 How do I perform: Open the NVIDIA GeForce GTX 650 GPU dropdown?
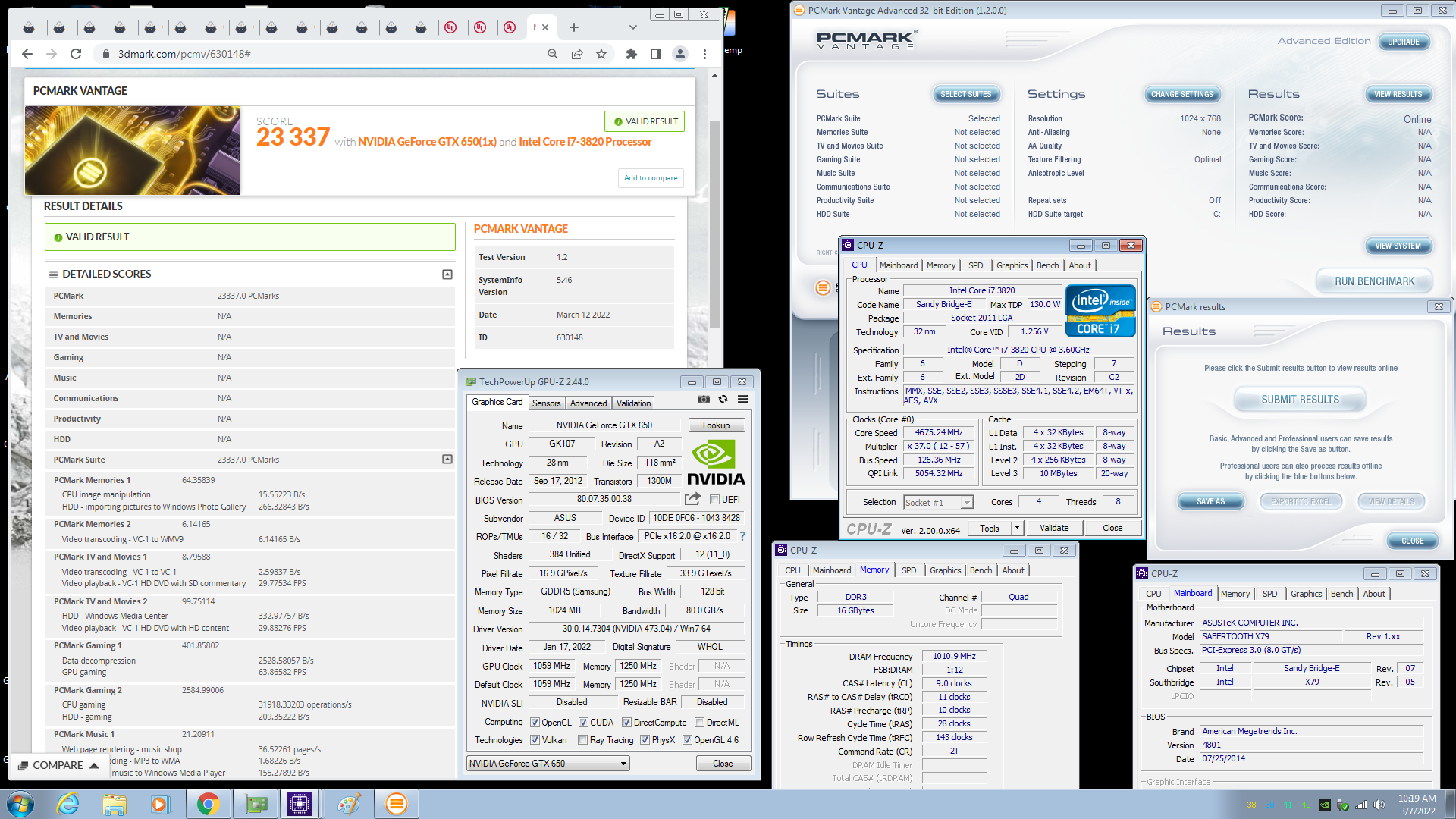[548, 764]
